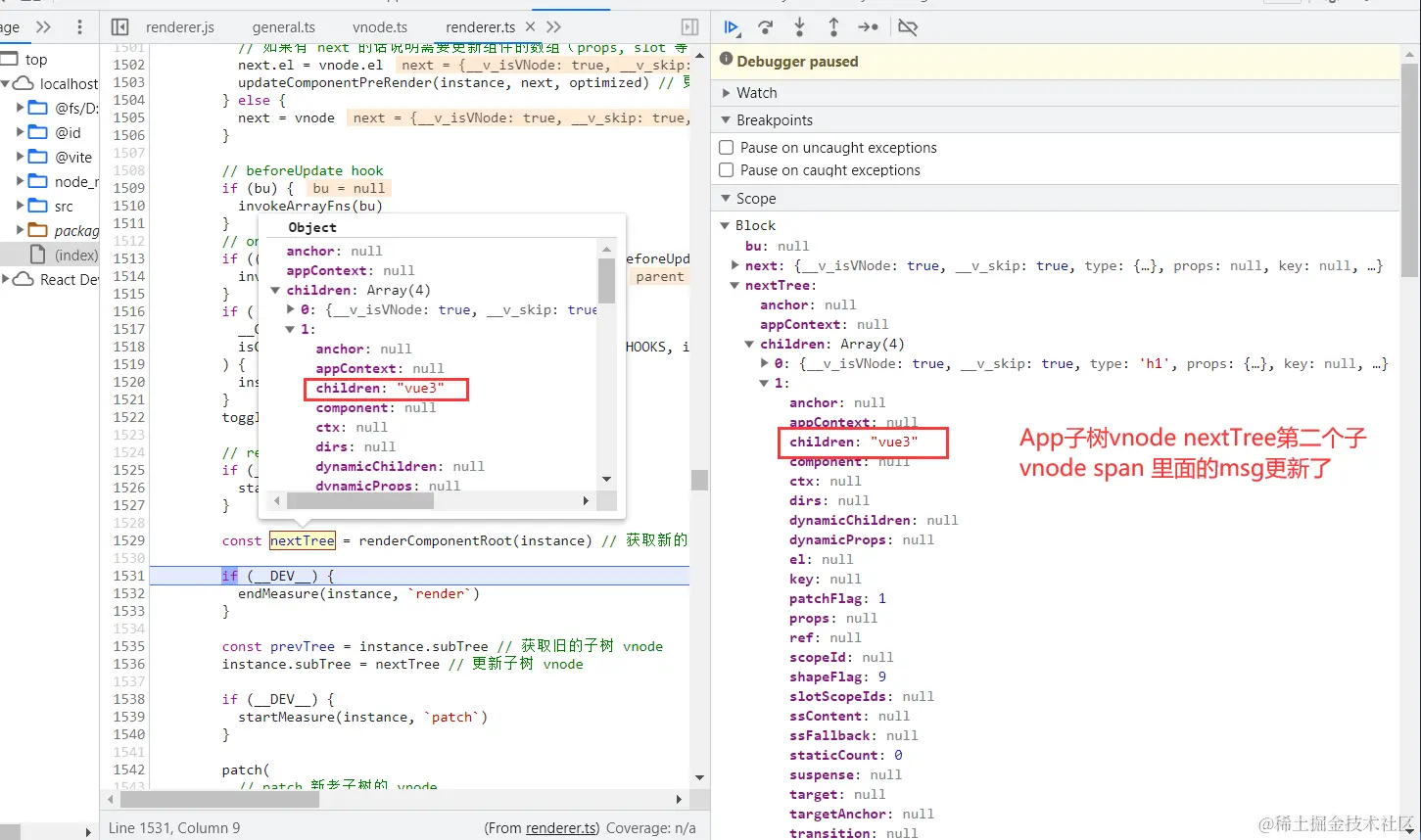This screenshot has width=1421, height=840.
Task: Click patchFlag: 1 in Scope
Action: (837, 598)
